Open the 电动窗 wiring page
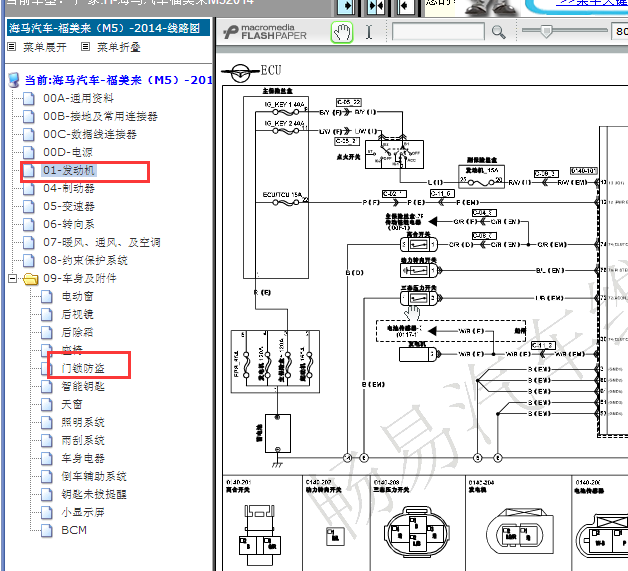 (77, 296)
